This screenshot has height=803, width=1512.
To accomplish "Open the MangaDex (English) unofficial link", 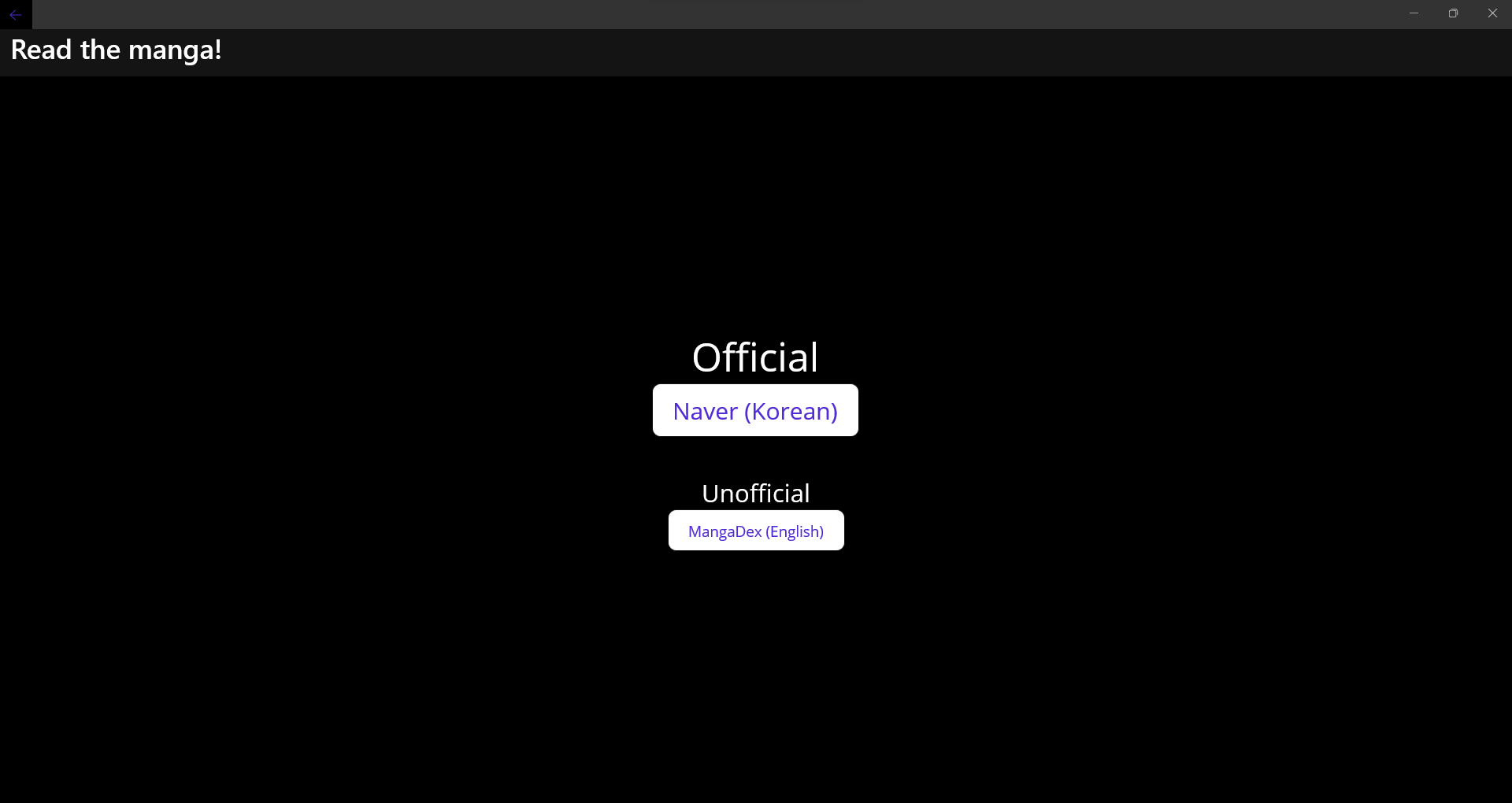I will (x=756, y=531).
